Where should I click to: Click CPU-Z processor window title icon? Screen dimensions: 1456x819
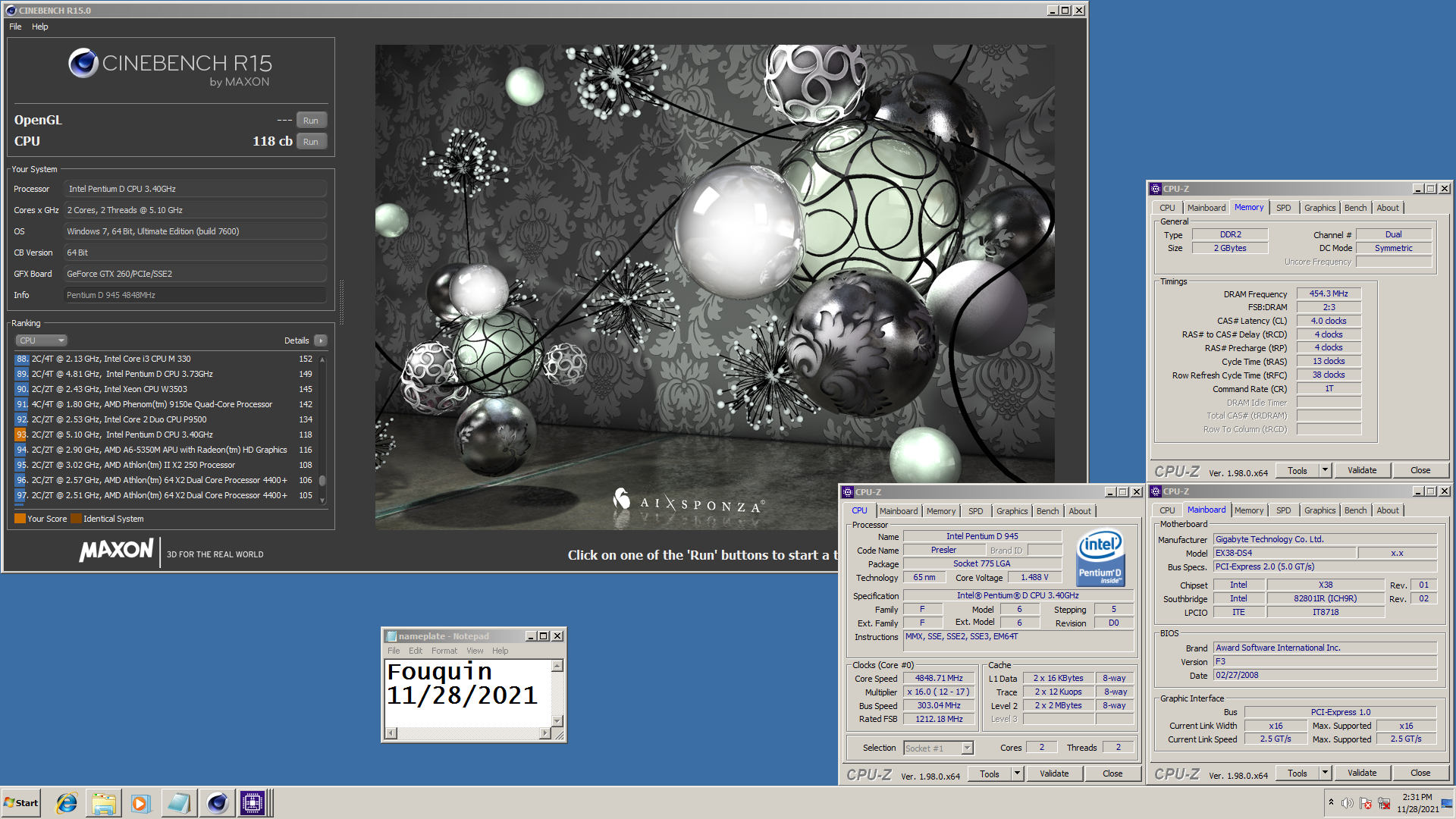coord(848,492)
